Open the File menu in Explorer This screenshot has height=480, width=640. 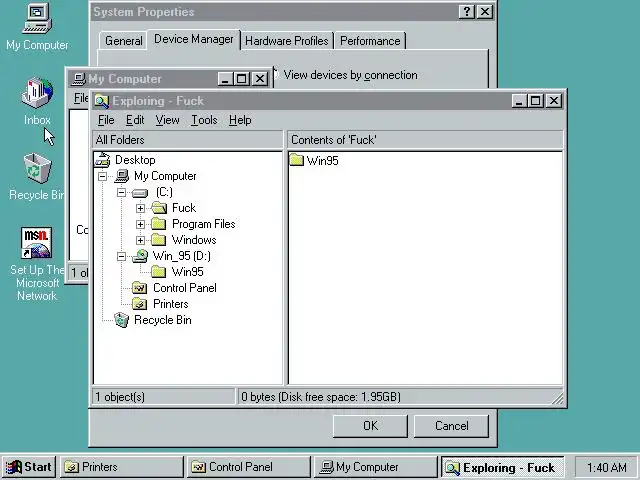click(106, 120)
